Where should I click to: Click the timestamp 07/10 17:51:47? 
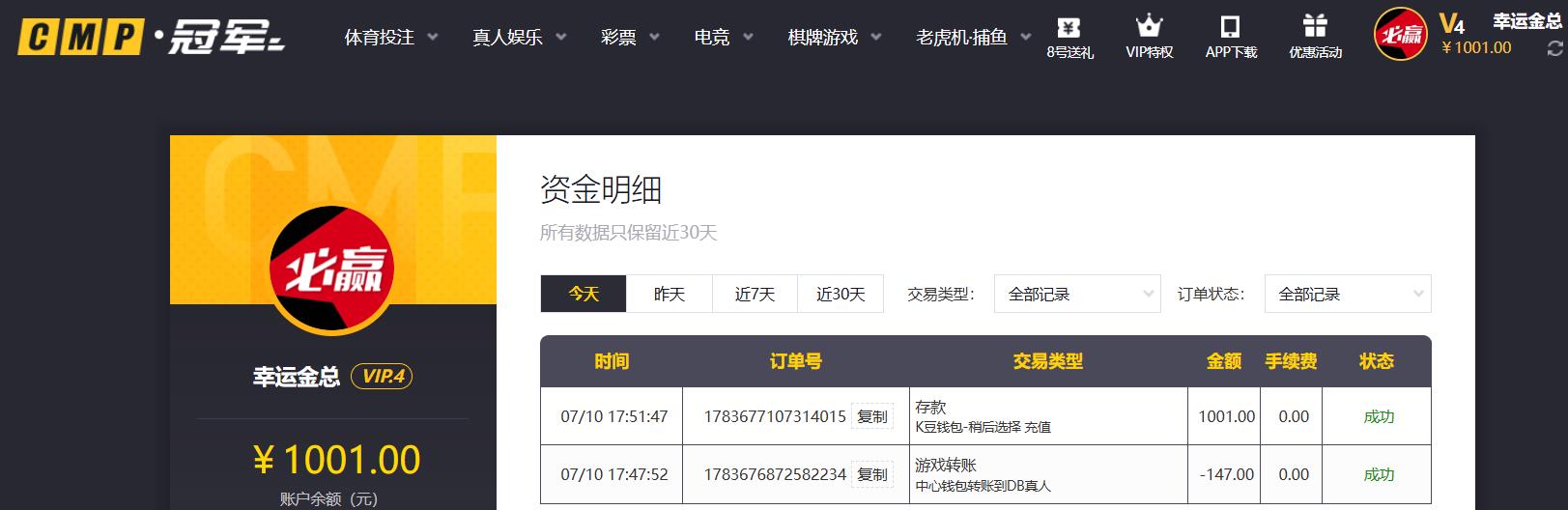pos(614,416)
